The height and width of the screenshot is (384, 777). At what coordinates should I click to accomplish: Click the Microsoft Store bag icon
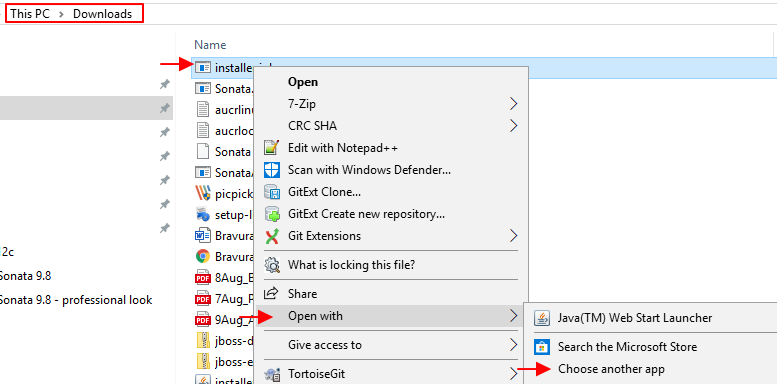[x=542, y=347]
